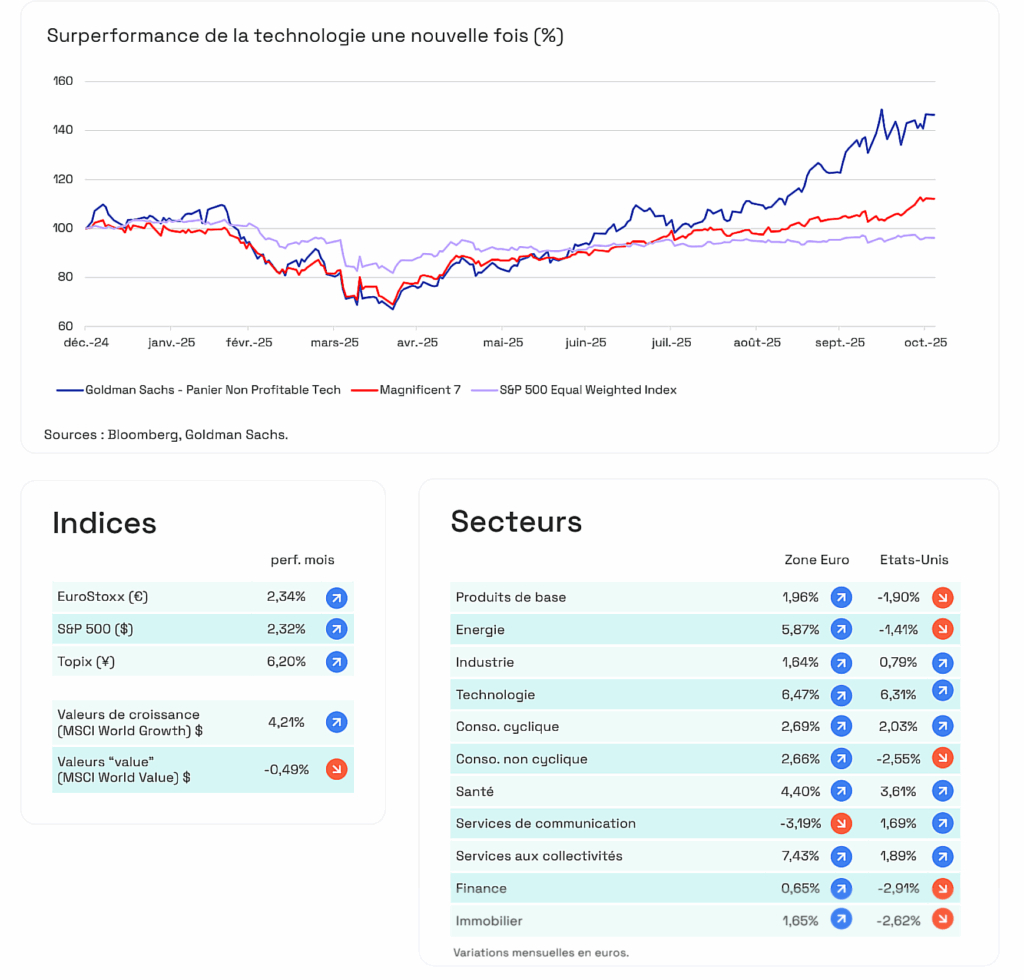Click the Sources: Bloomberg, Goldman Sachs text
The image size is (1024, 980).
[x=166, y=435]
